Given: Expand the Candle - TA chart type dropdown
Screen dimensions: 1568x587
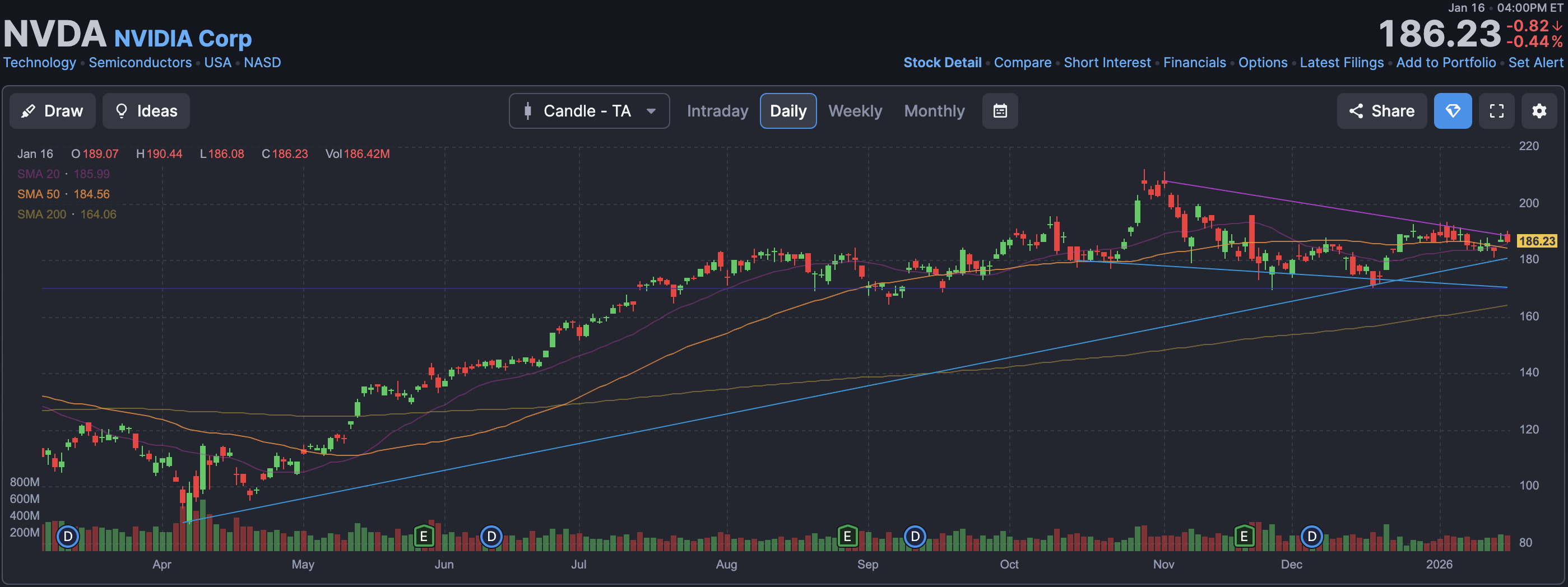Looking at the screenshot, I should point(588,111).
